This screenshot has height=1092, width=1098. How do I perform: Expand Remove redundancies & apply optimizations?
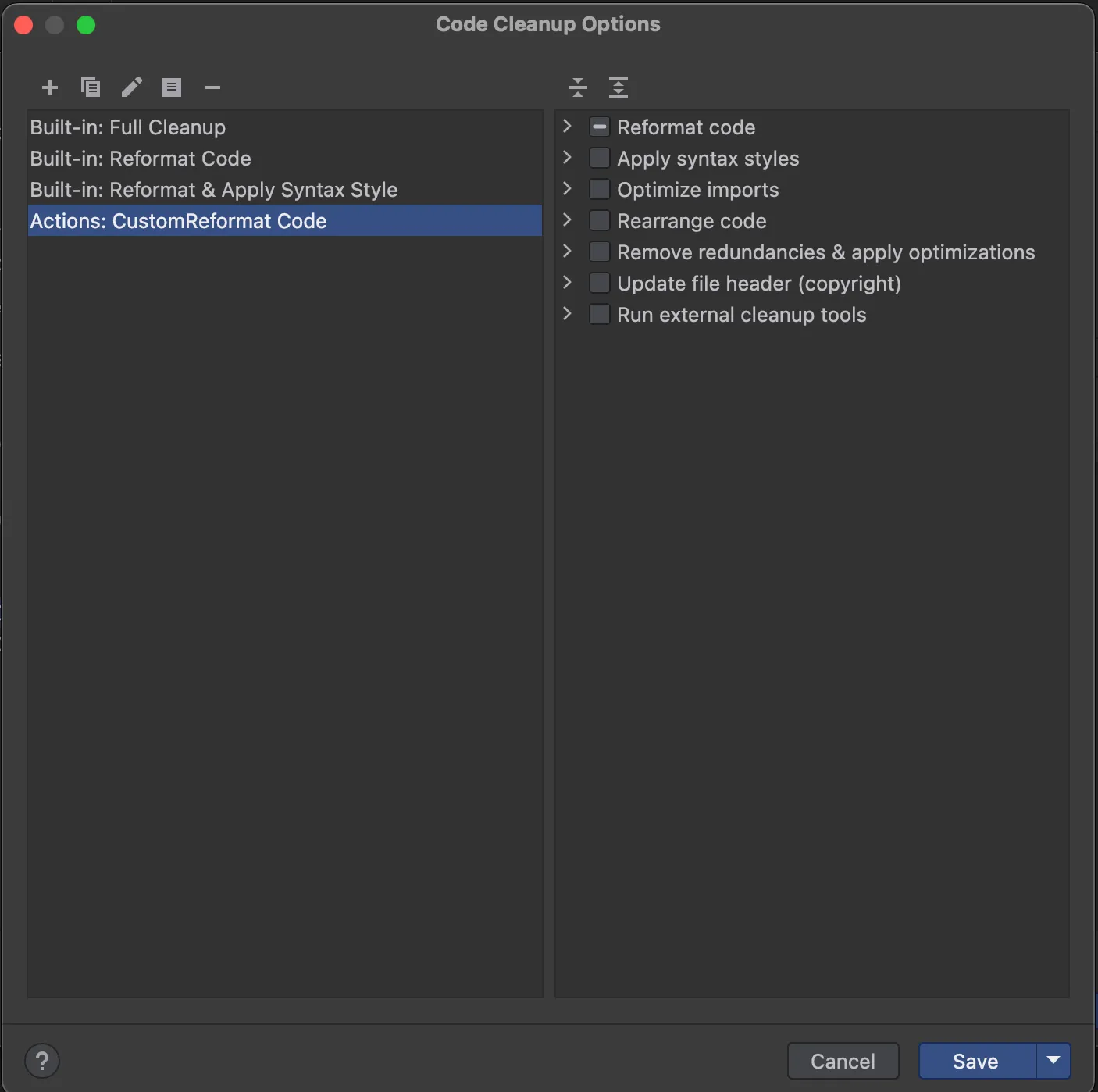pyautogui.click(x=568, y=252)
